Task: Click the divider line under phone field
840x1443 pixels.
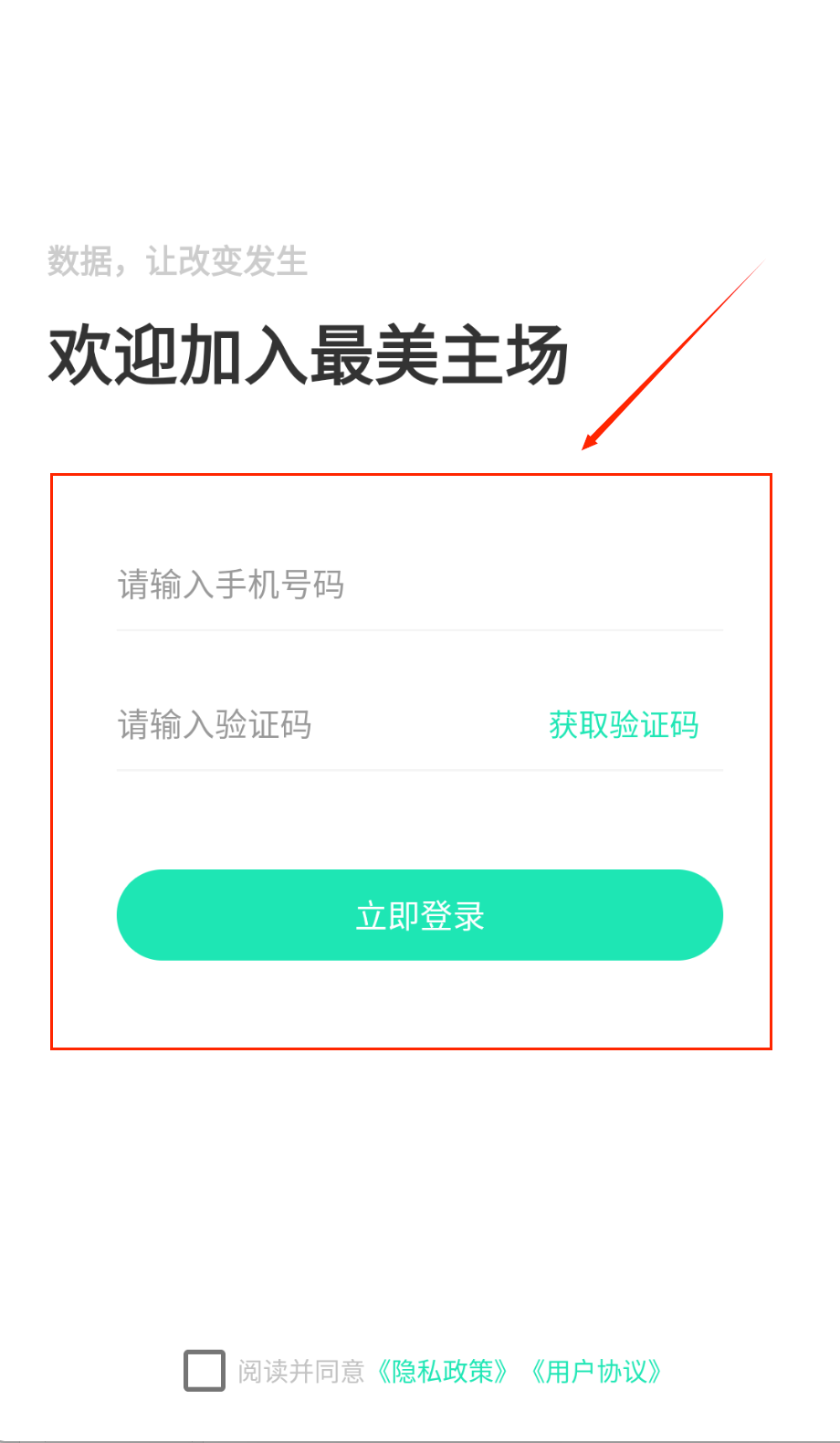Action: (x=420, y=630)
